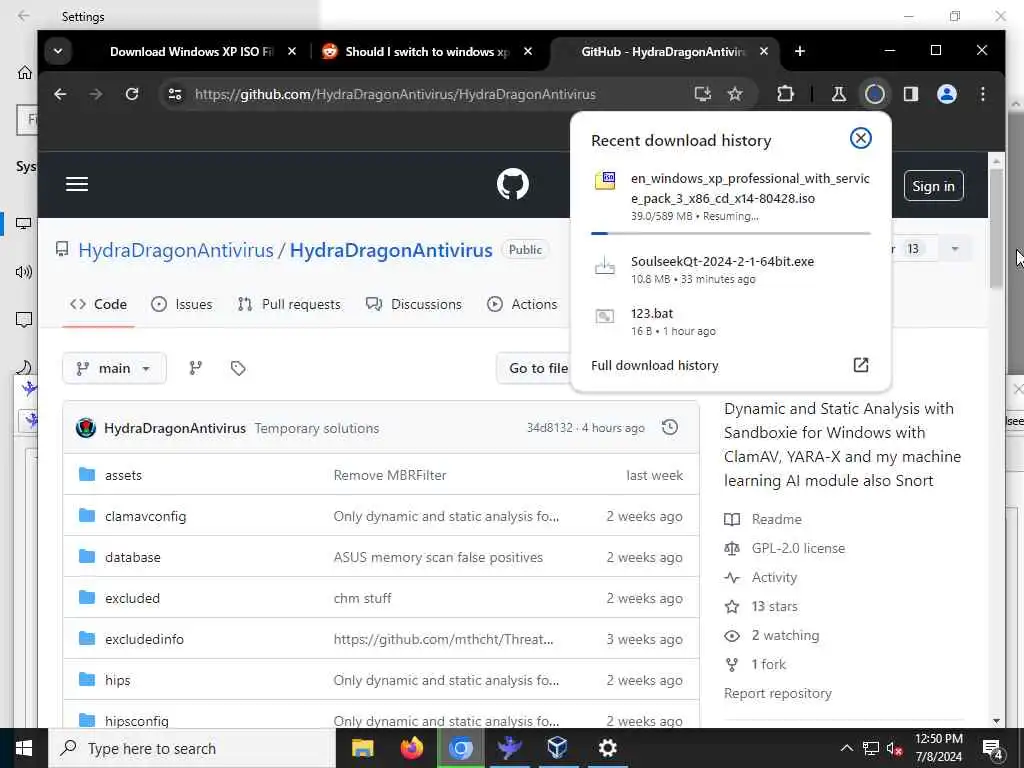Click install app icon in address bar
Viewport: 1024px width, 768px height.
click(x=703, y=94)
